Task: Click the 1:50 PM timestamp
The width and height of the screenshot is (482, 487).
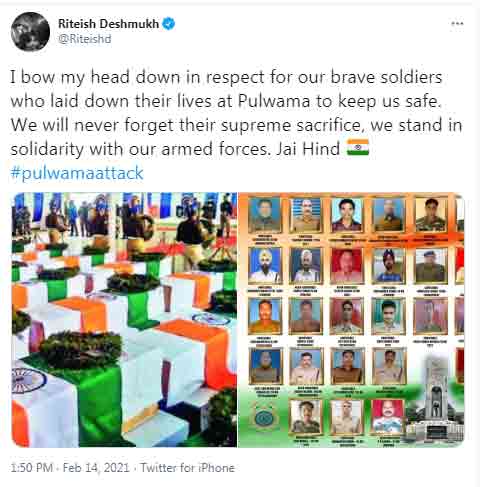Action: 32,468
